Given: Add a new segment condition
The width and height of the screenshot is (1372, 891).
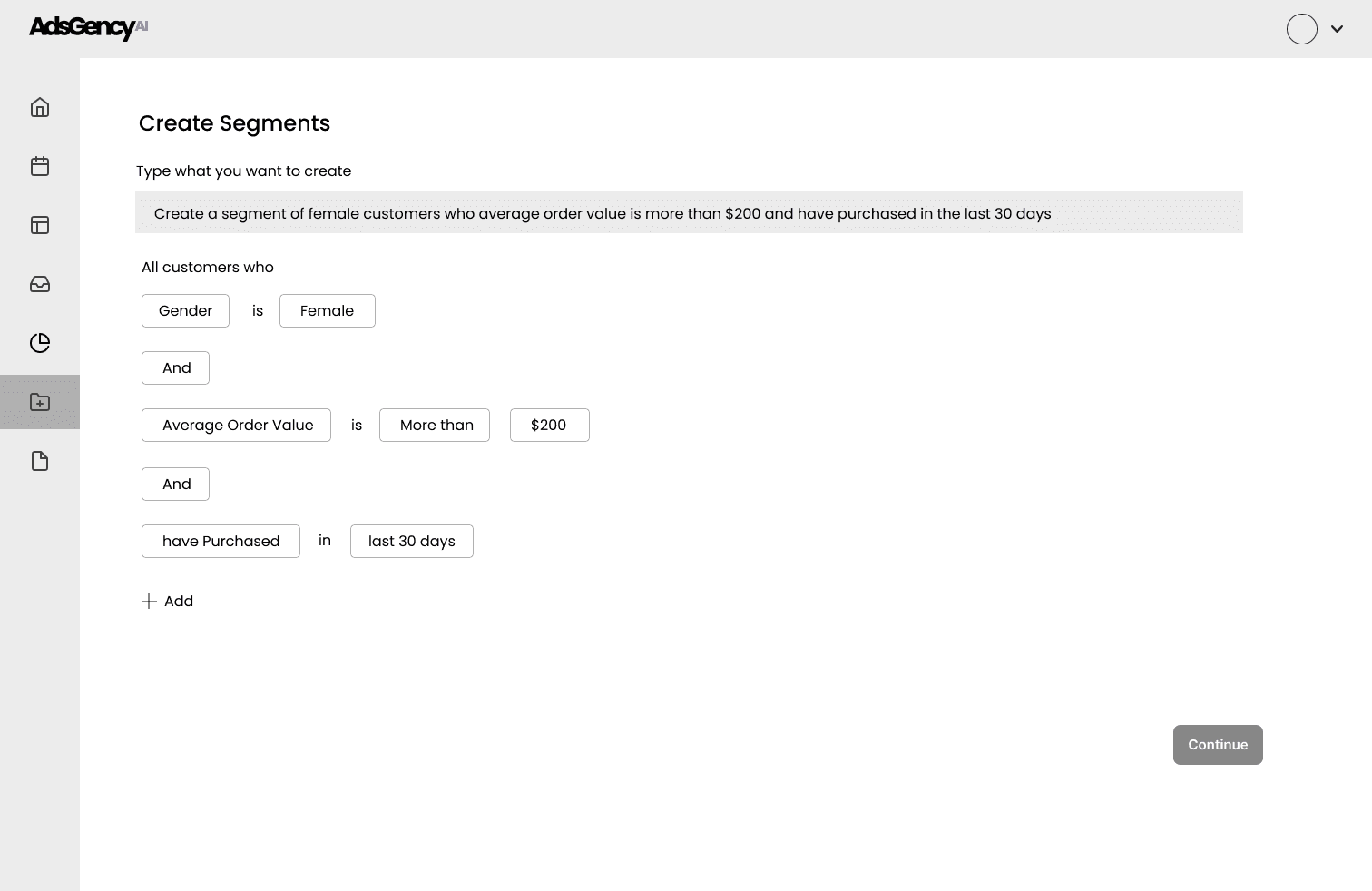Looking at the screenshot, I should click(168, 601).
